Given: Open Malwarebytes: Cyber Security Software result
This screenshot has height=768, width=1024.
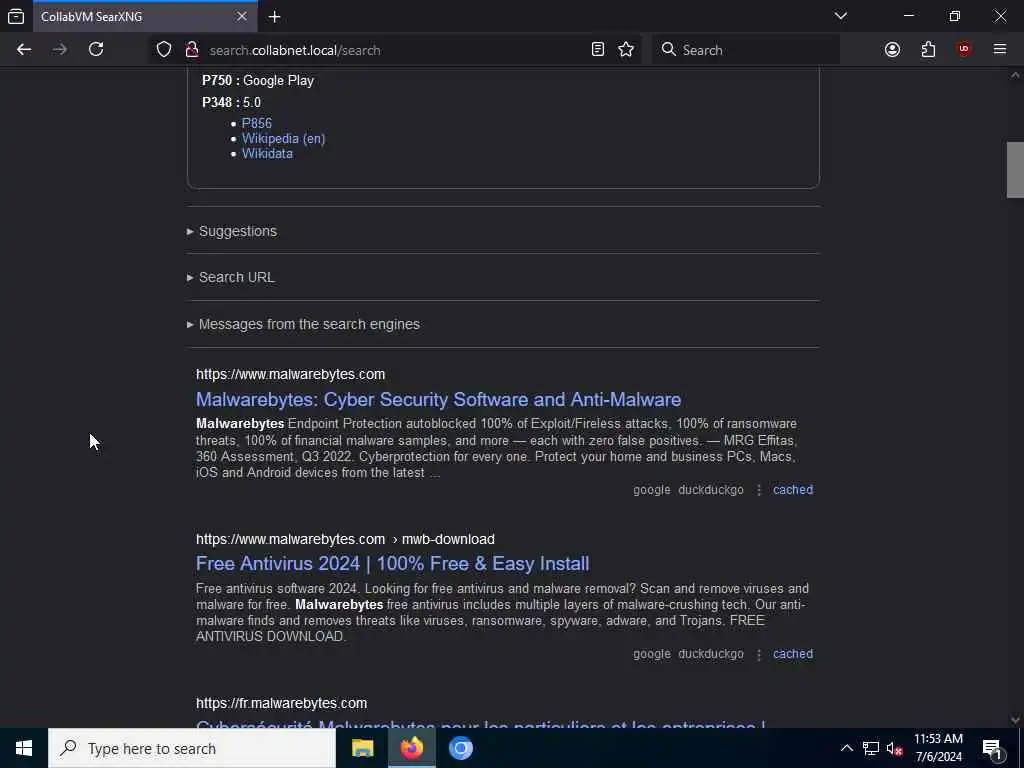Looking at the screenshot, I should pos(438,399).
